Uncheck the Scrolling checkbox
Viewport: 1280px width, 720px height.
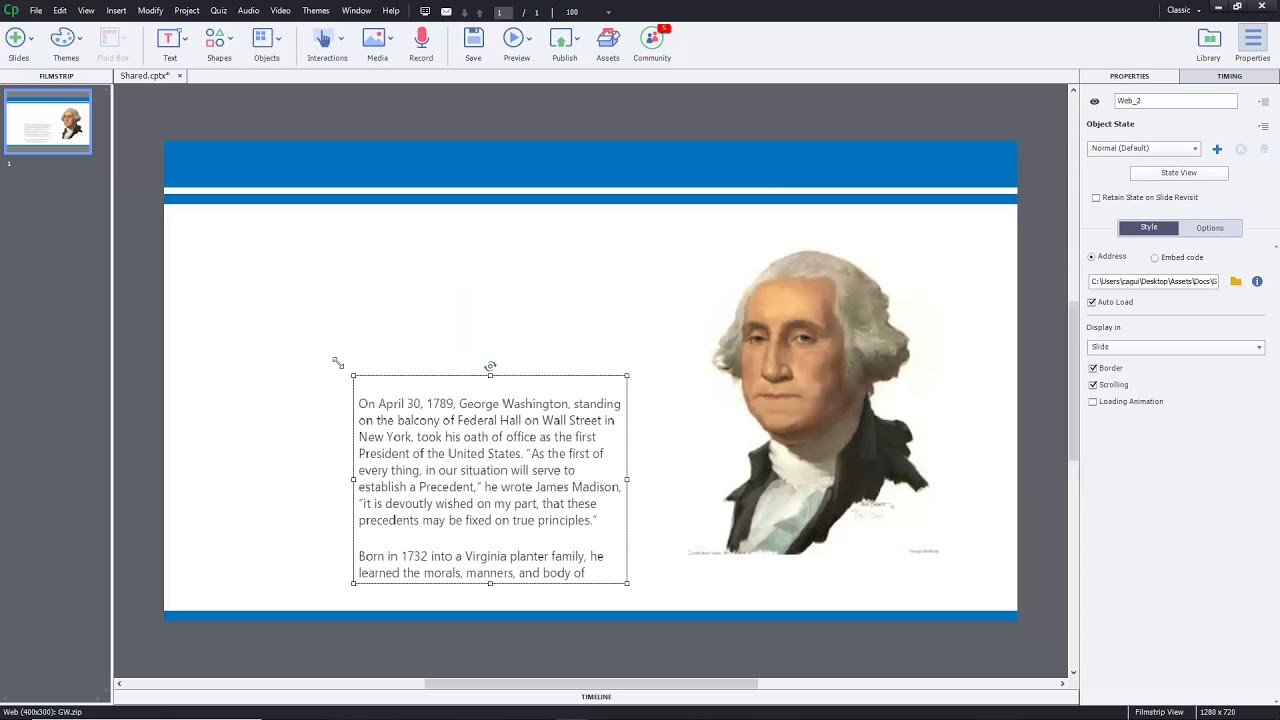pyautogui.click(x=1093, y=385)
